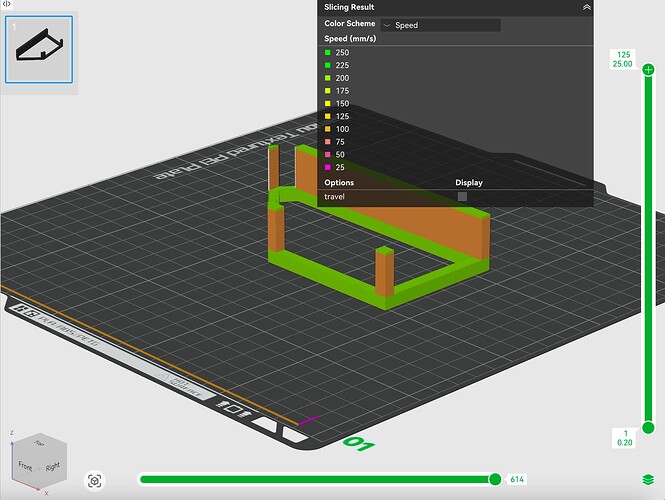Click the 200 speed swatch
This screenshot has width=665, height=500.
[x=327, y=78]
